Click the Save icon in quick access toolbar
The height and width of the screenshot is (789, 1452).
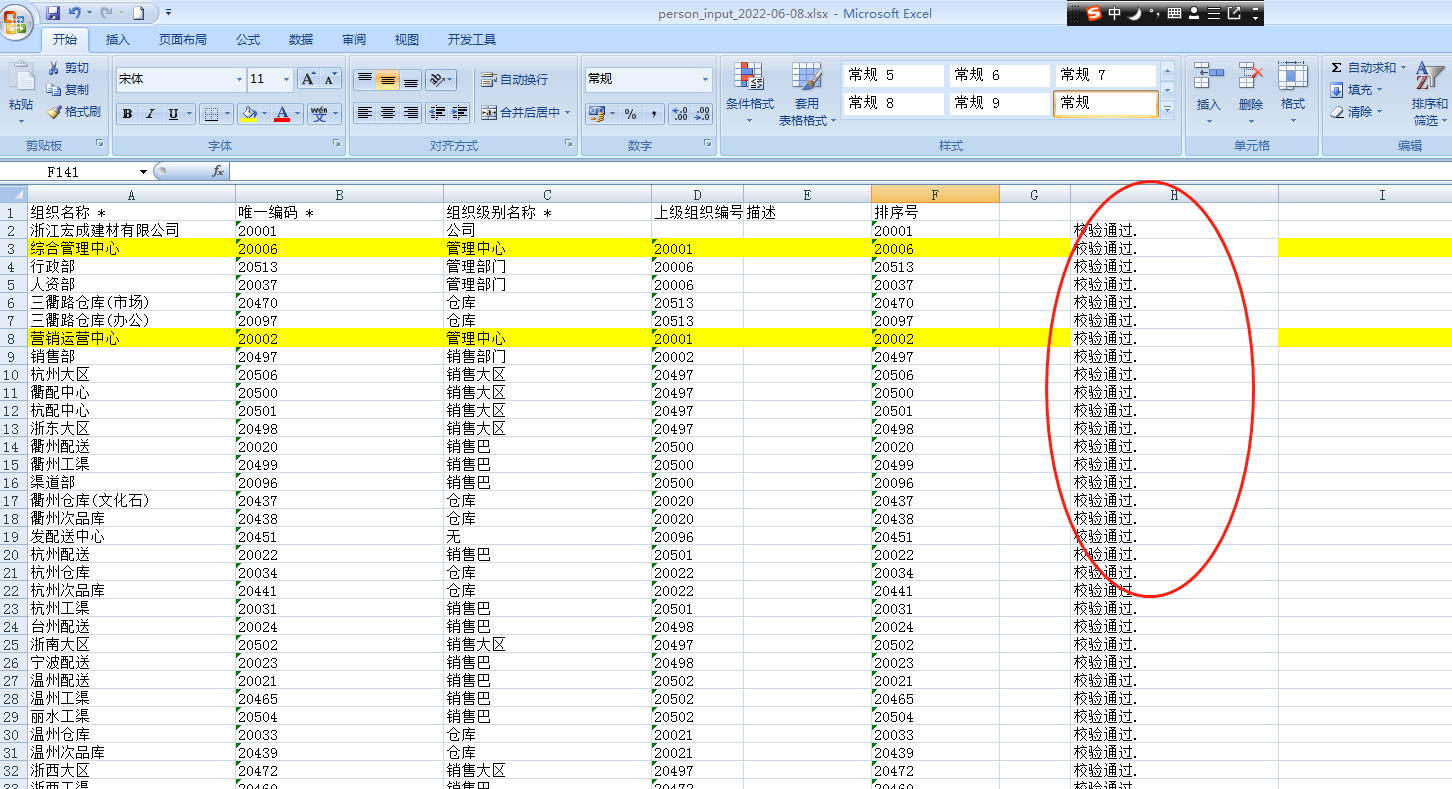tap(53, 13)
